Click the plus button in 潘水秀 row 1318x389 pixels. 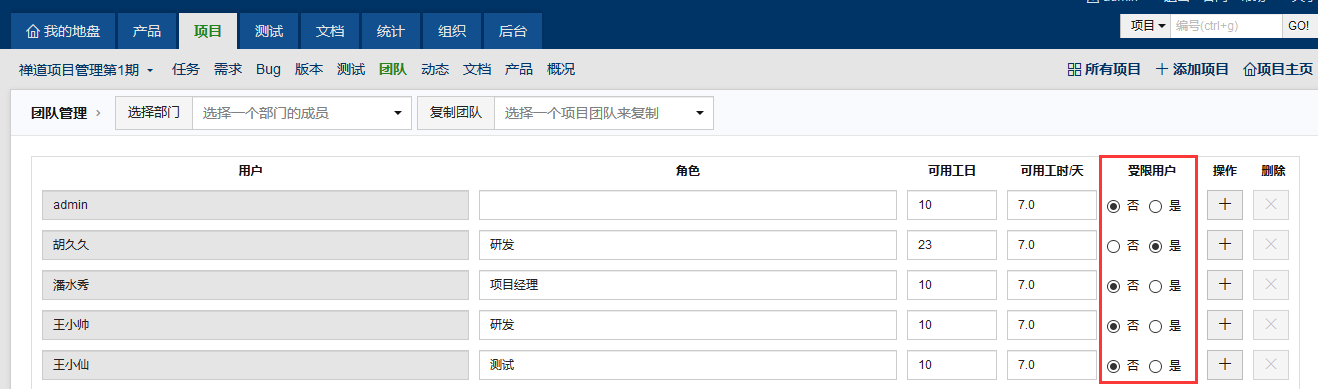pos(1225,285)
